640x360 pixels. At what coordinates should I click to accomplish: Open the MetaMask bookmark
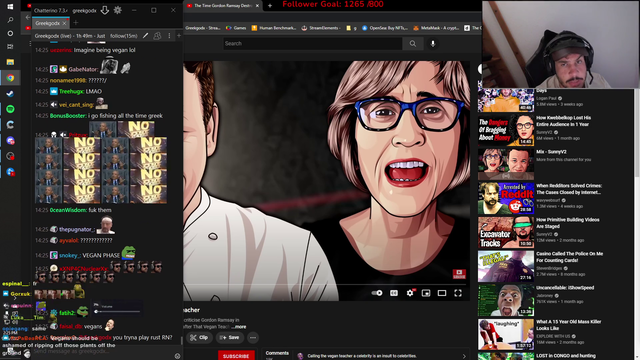[436, 28]
